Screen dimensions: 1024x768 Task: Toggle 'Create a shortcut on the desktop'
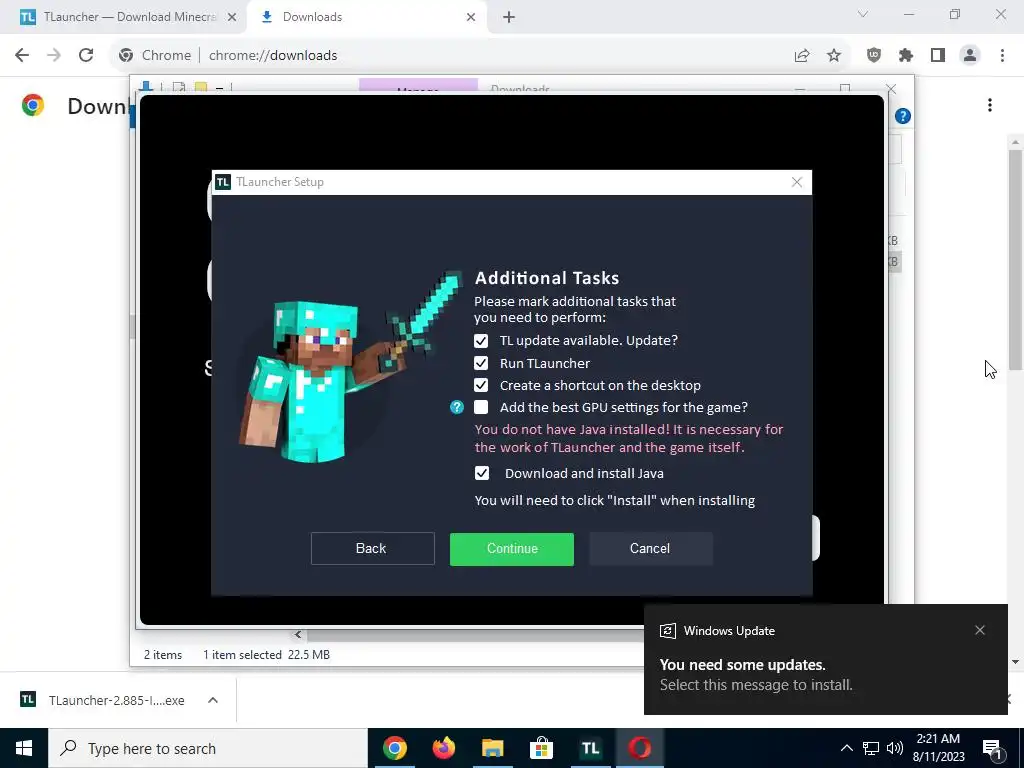[481, 385]
